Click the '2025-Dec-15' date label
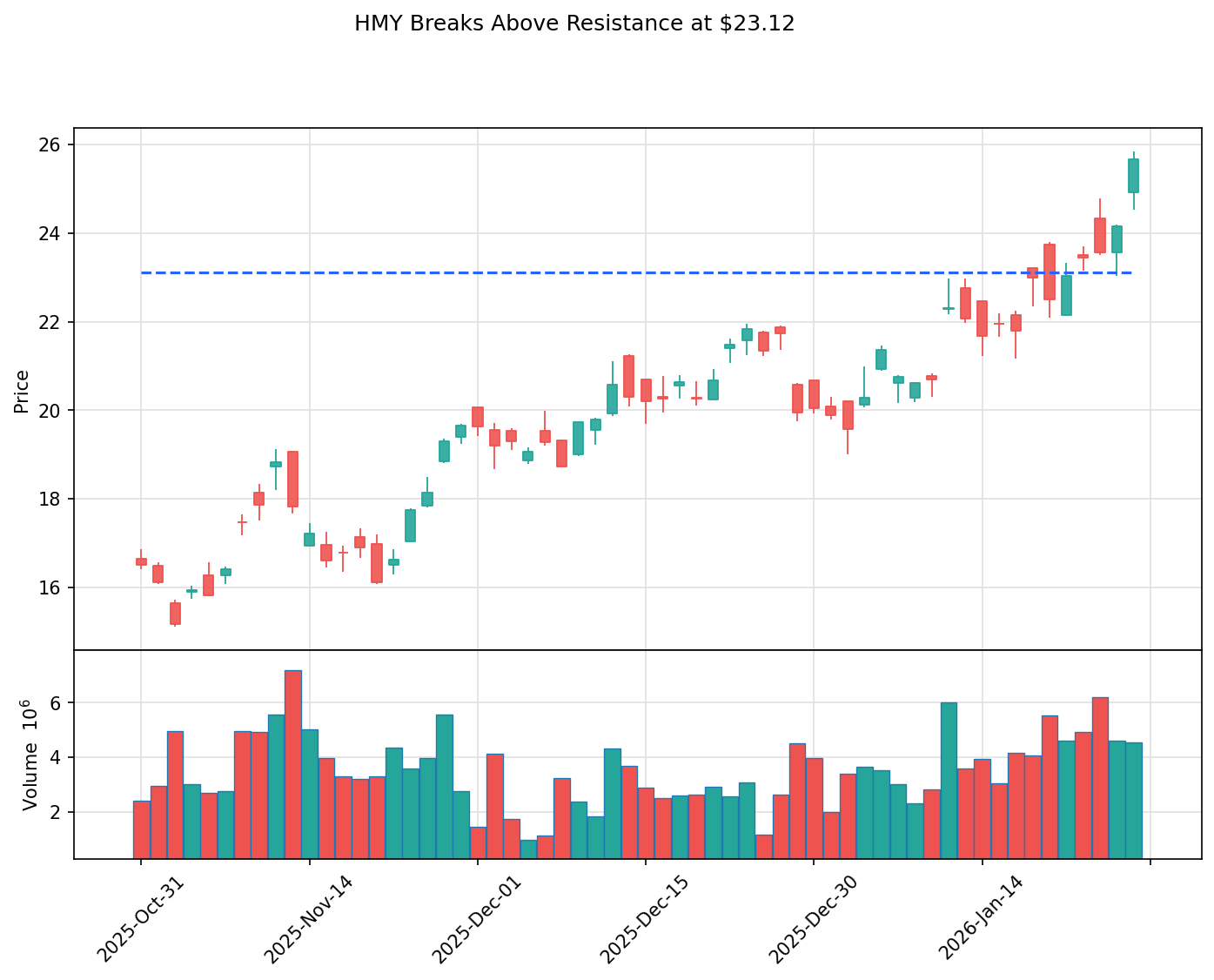 (646, 917)
